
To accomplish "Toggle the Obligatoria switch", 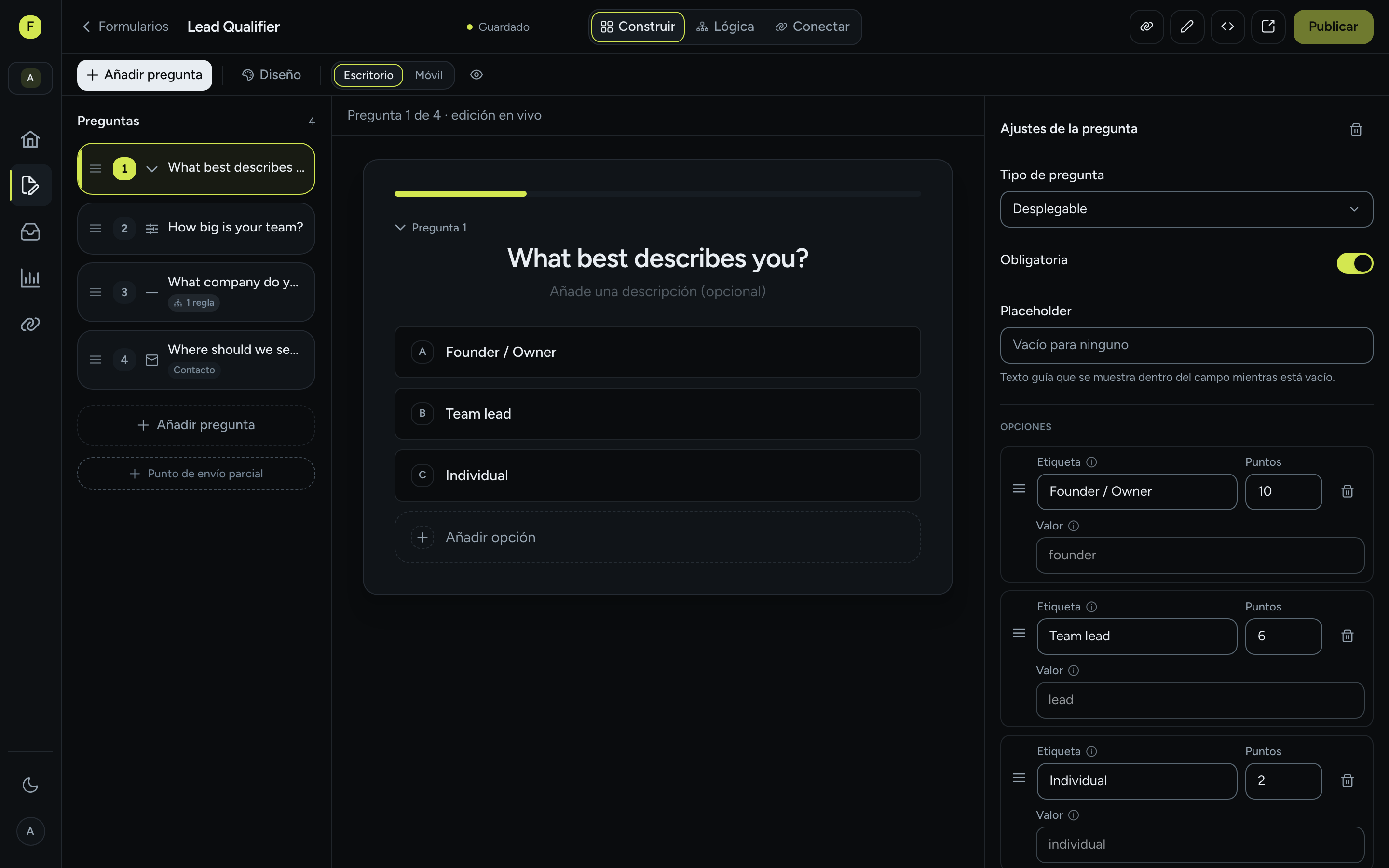I will coord(1355,263).
